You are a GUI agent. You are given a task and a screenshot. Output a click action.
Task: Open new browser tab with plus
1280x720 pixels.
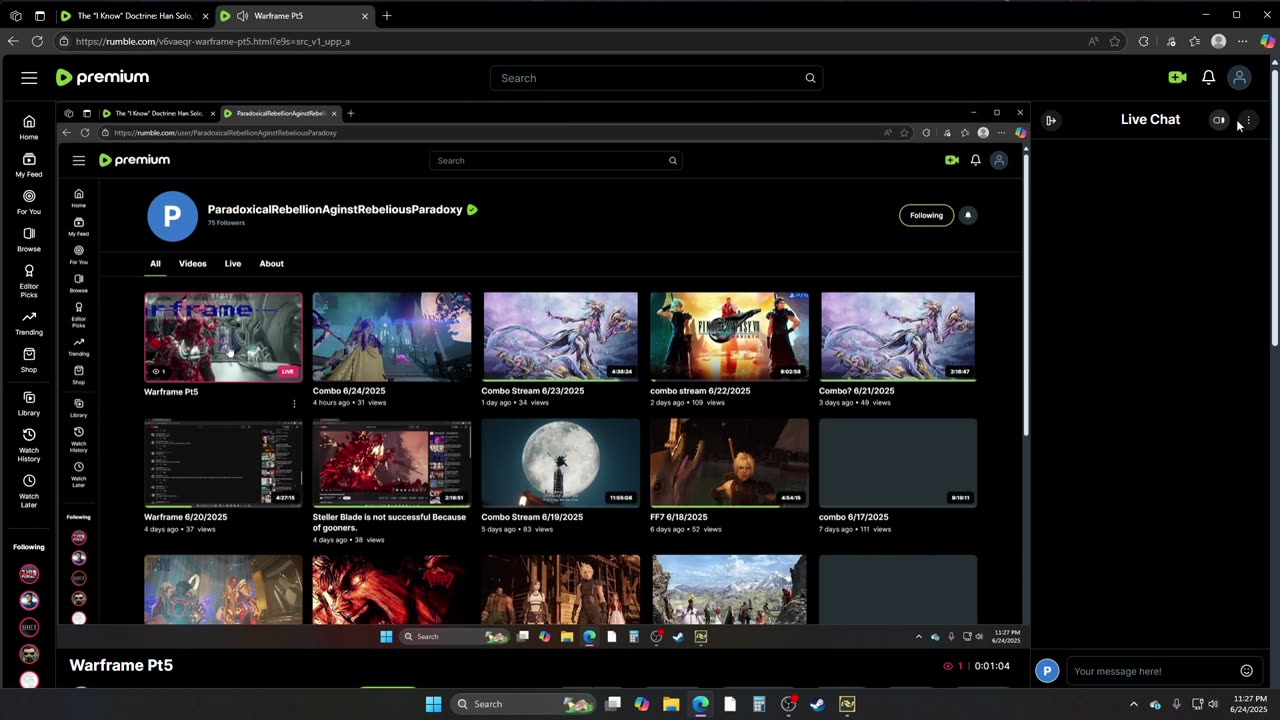(x=386, y=16)
